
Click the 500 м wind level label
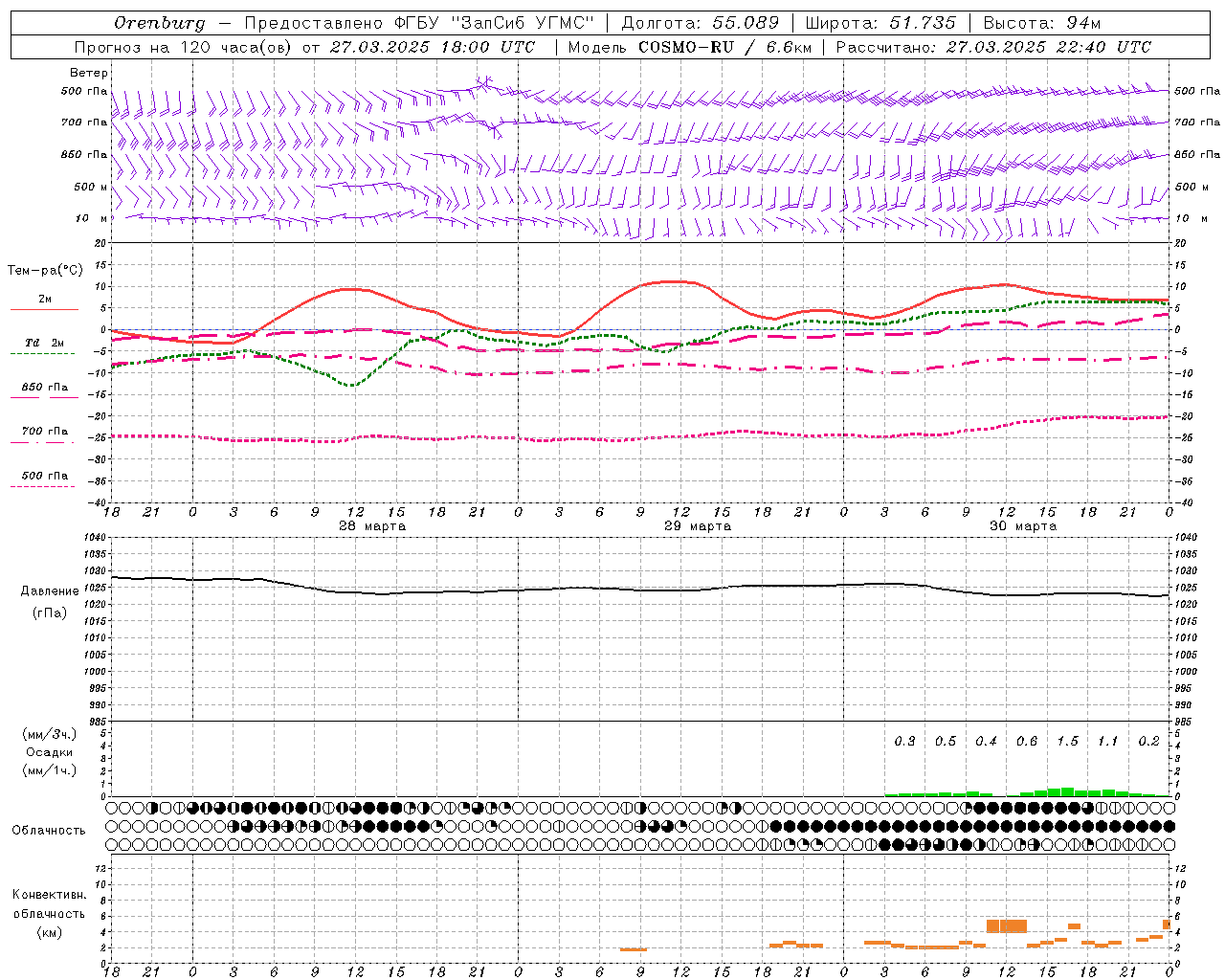click(91, 188)
